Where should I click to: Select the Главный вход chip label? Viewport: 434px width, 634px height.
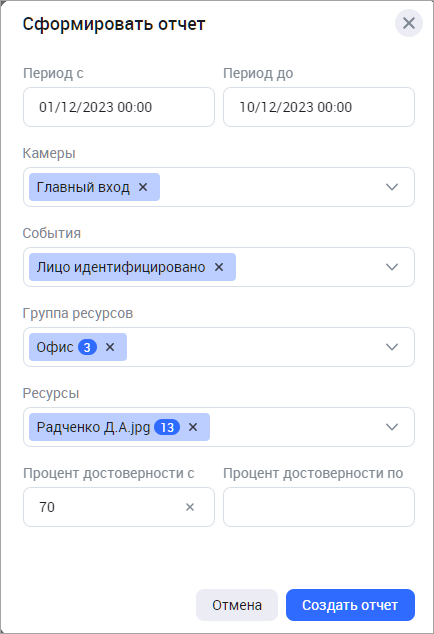click(x=83, y=187)
